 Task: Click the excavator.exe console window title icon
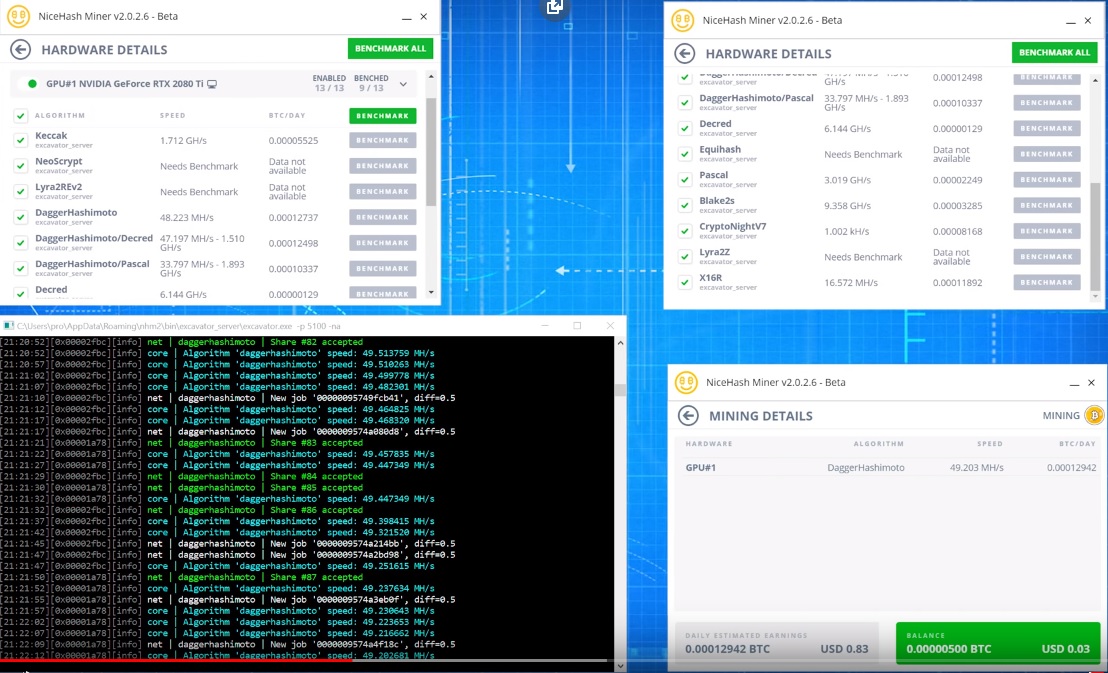click(8, 326)
